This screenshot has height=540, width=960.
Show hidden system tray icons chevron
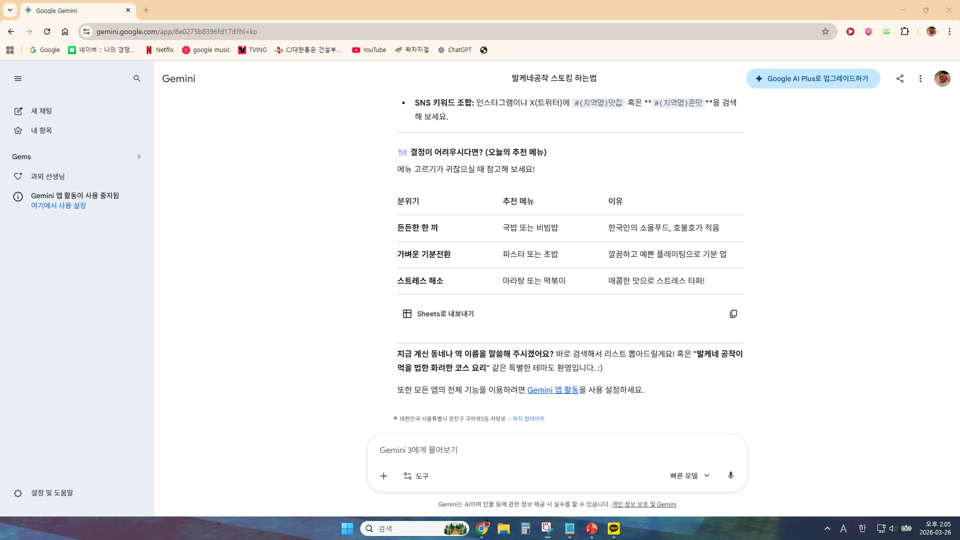(827, 528)
